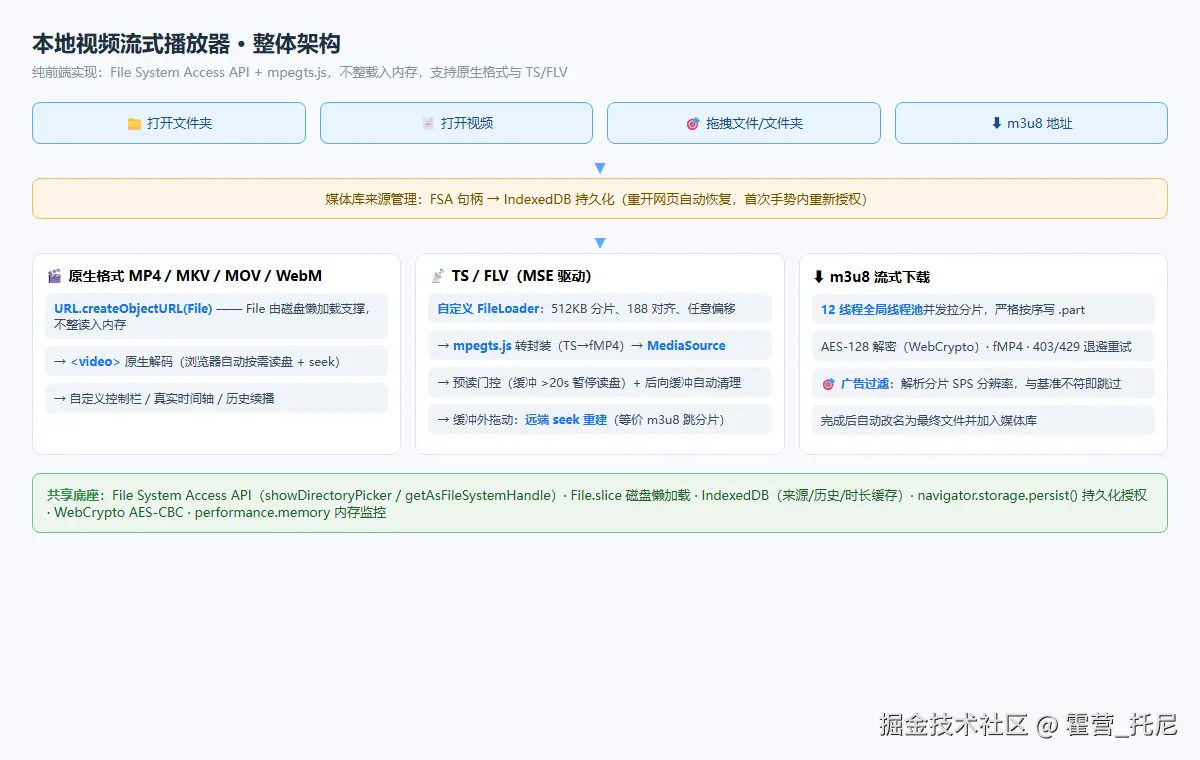
Task: Select the subtitle starting 纯前端实现
Action: click(300, 72)
